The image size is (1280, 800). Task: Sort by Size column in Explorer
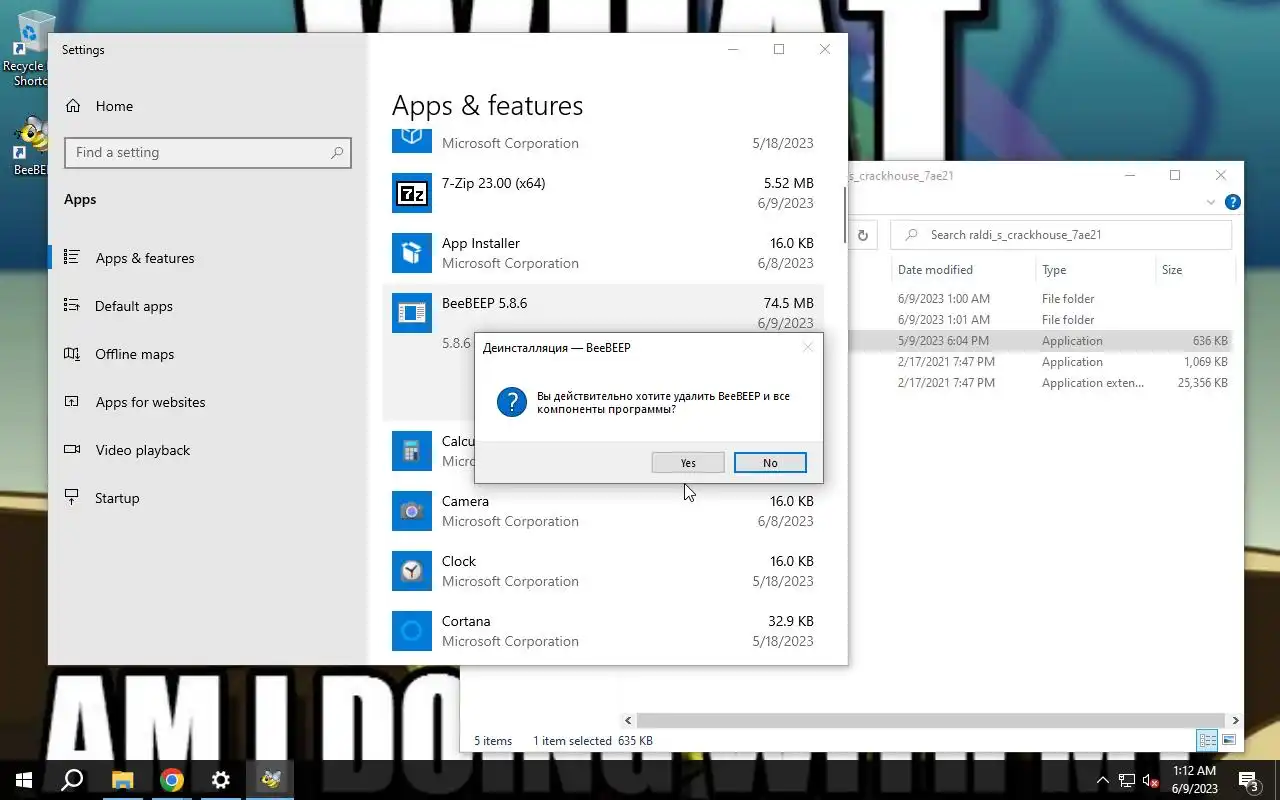click(x=1194, y=270)
